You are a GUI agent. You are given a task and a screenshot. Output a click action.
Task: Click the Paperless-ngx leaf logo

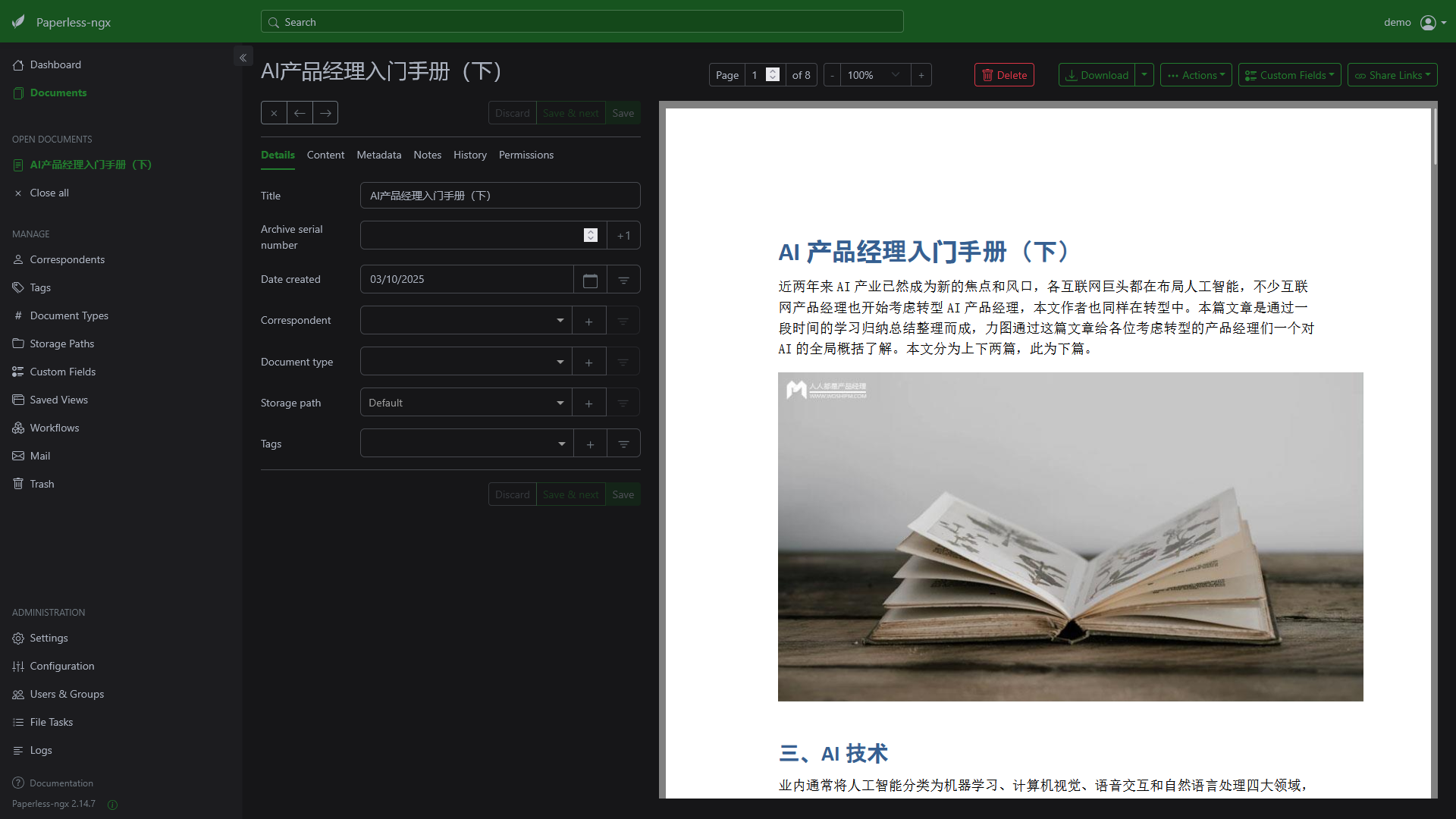[x=19, y=22]
